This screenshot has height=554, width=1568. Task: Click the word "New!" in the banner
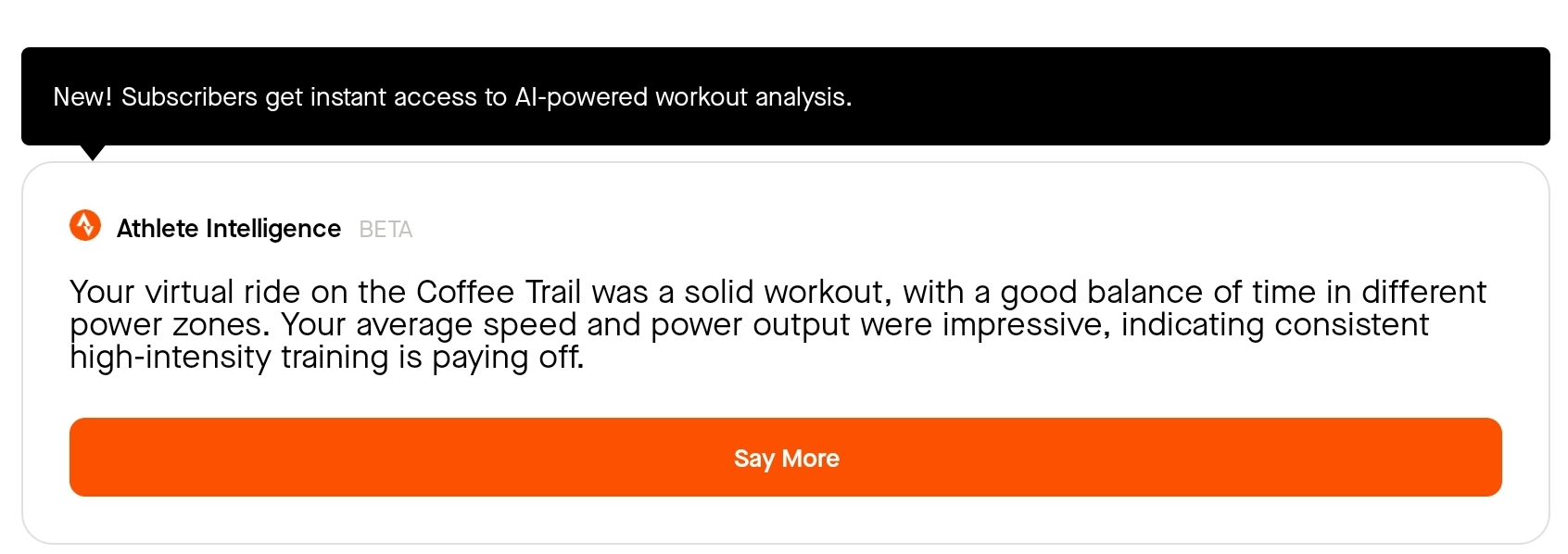pos(82,97)
